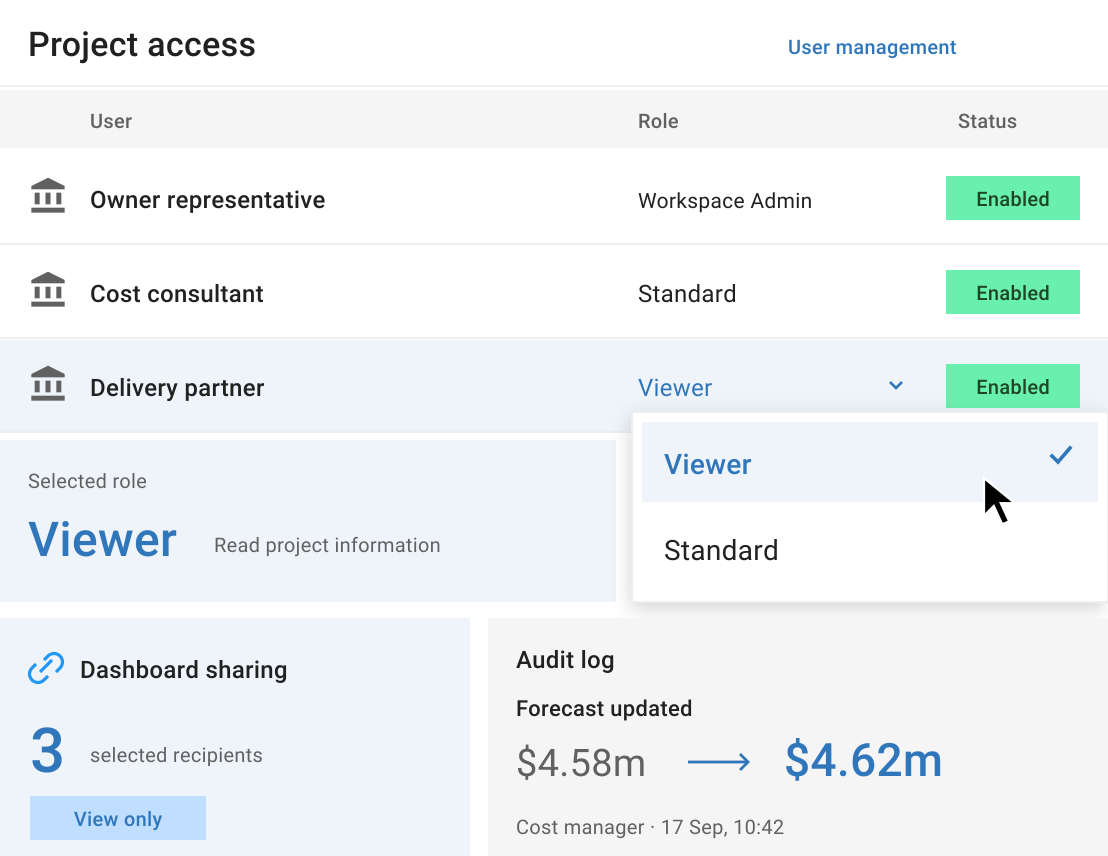The image size is (1108, 856).
Task: Click the Status column header
Action: tap(987, 122)
